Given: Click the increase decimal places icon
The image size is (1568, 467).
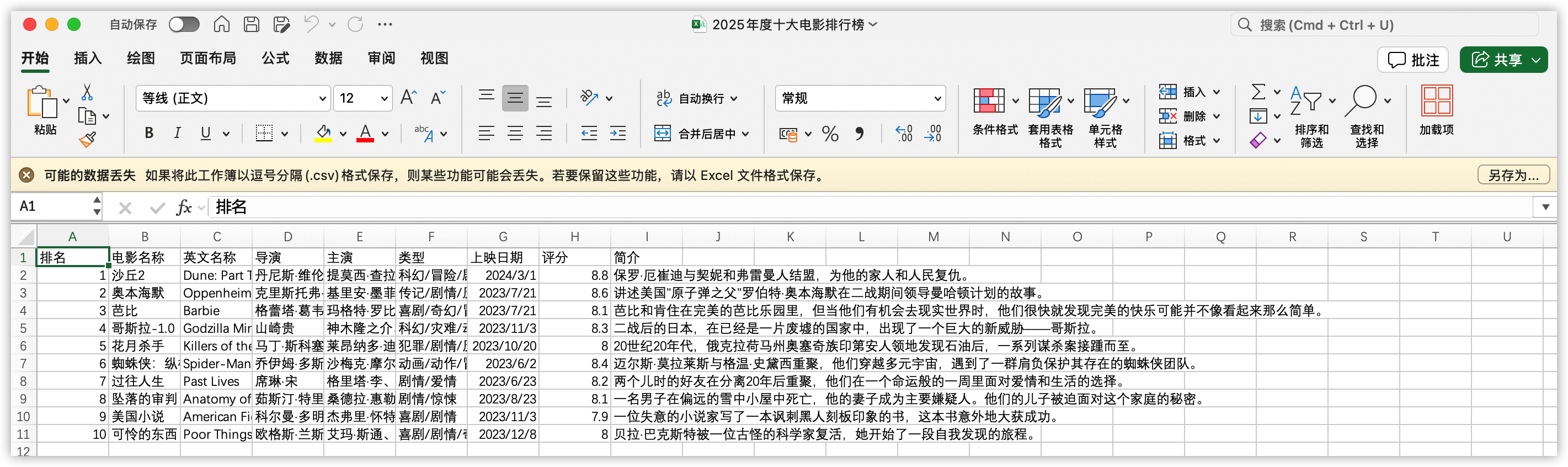Looking at the screenshot, I should tap(904, 134).
